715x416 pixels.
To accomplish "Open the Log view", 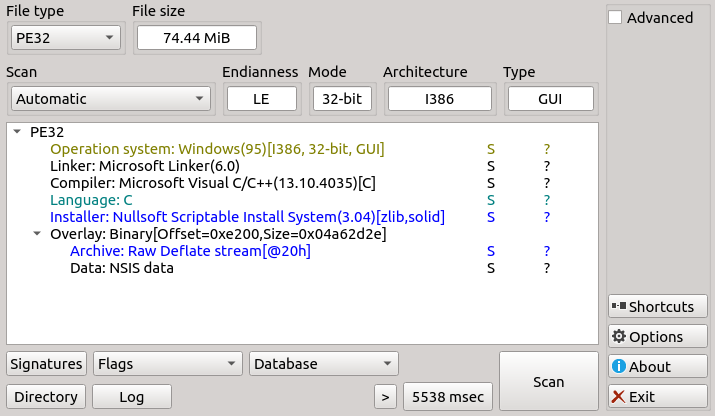I will pyautogui.click(x=131, y=396).
